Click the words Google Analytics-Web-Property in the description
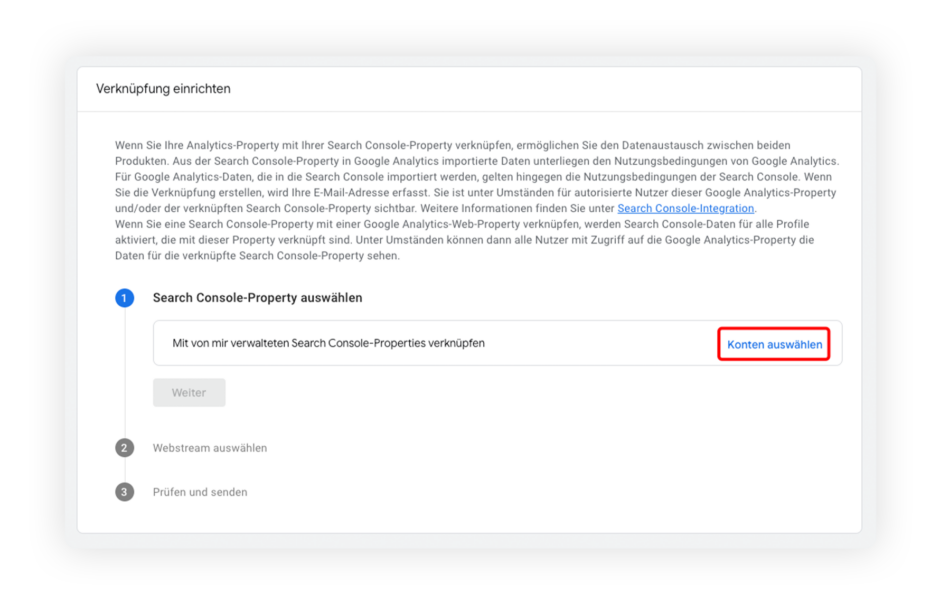940x611 pixels. point(441,224)
